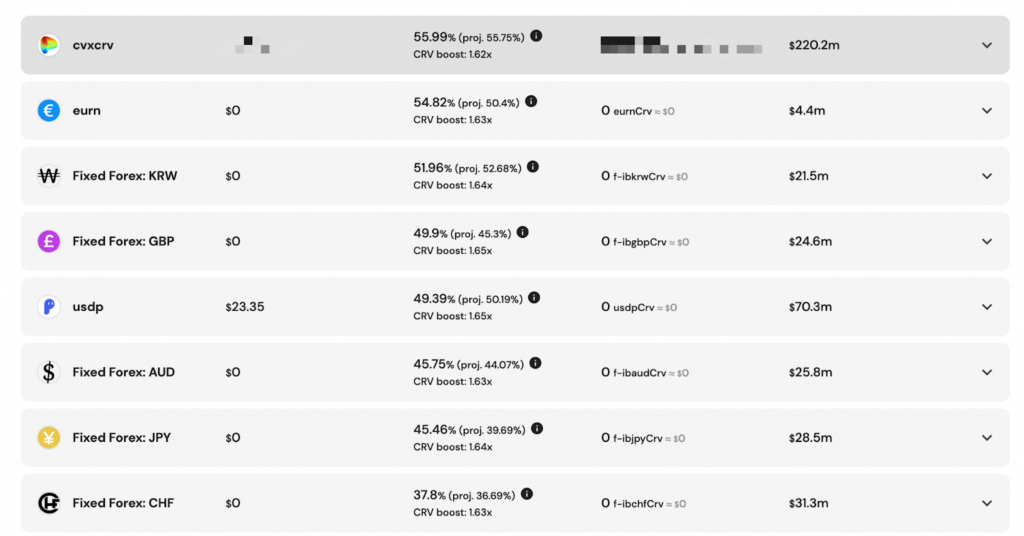This screenshot has width=1024, height=536.
Task: Click the Fixed Forex GBP pound icon
Action: pyautogui.click(x=48, y=241)
